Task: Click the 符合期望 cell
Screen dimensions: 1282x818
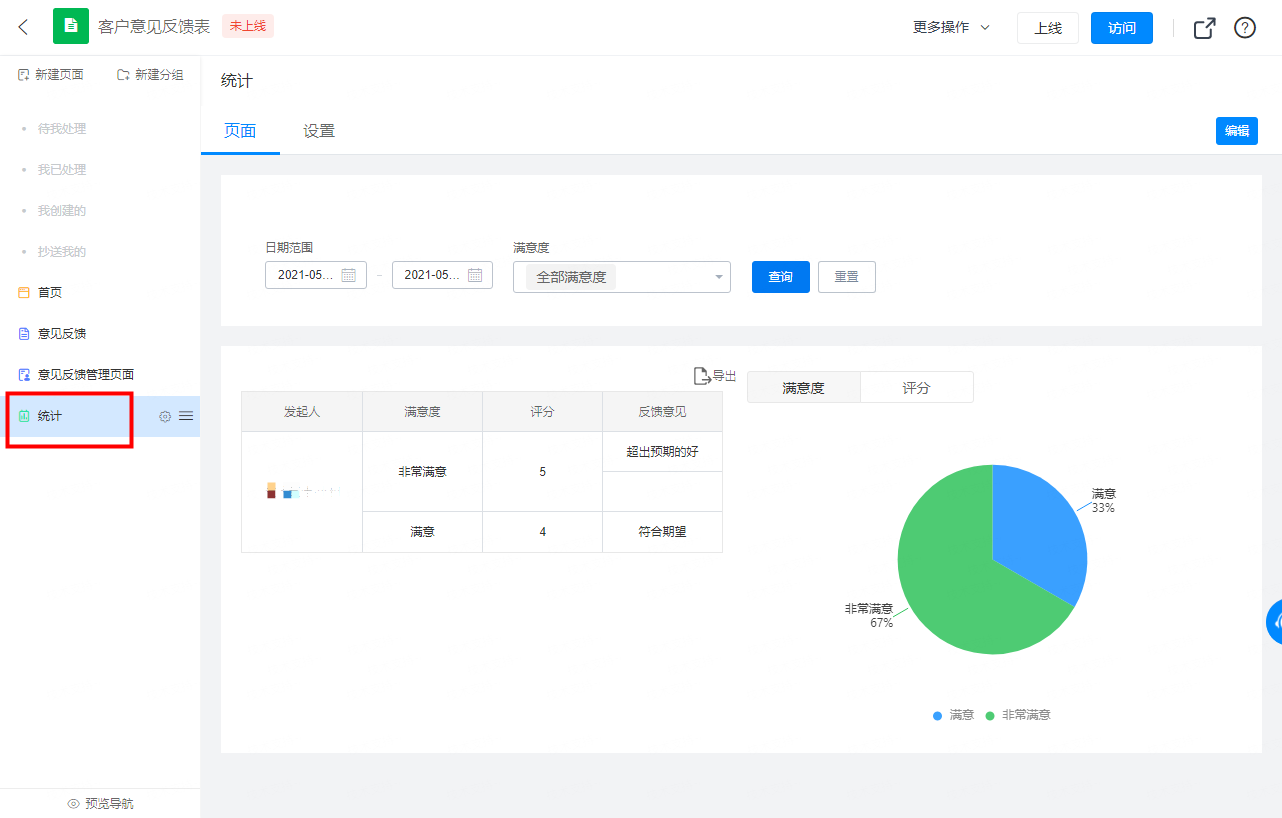Action: tap(662, 532)
